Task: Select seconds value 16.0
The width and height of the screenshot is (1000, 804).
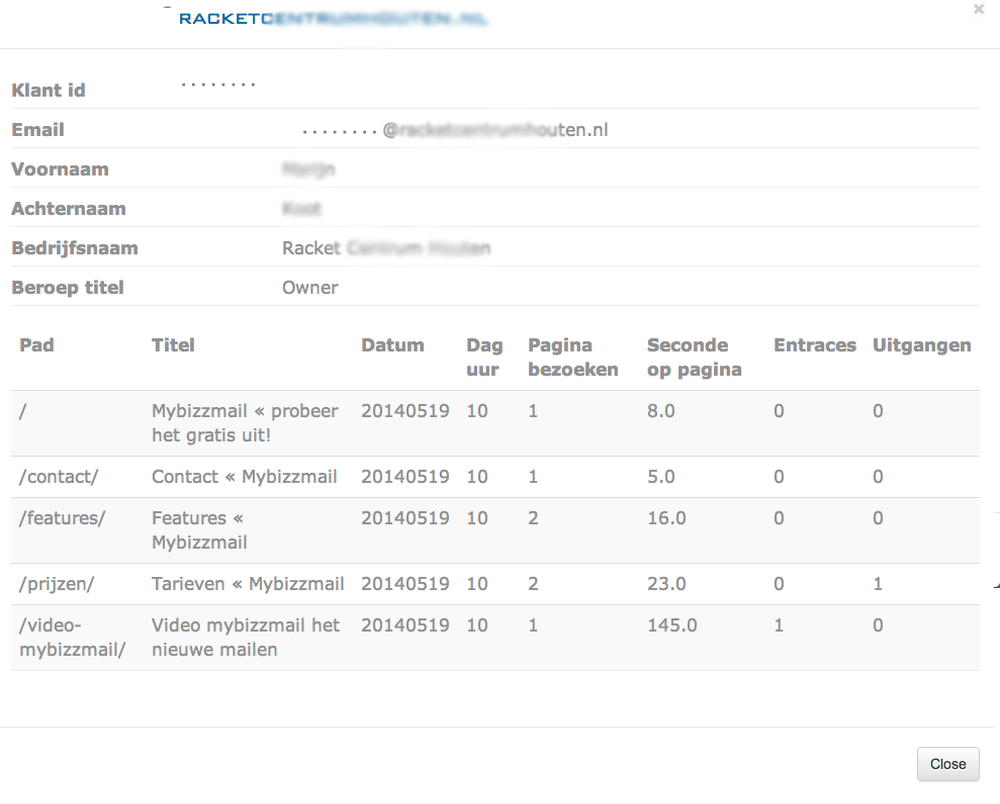Action: 666,518
